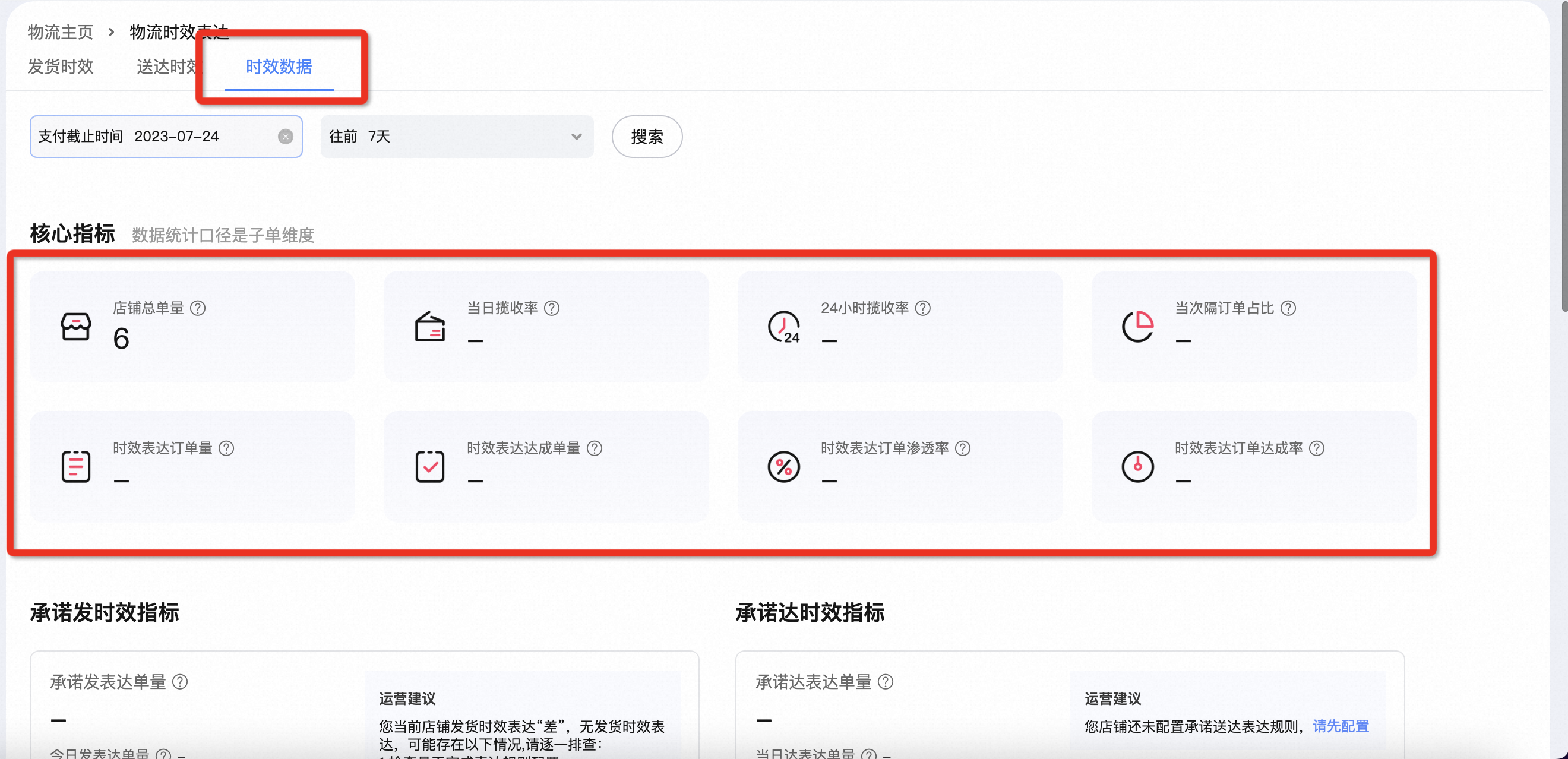Open help tooltip for 当次隔订单占比
1568x759 pixels.
coord(1288,308)
